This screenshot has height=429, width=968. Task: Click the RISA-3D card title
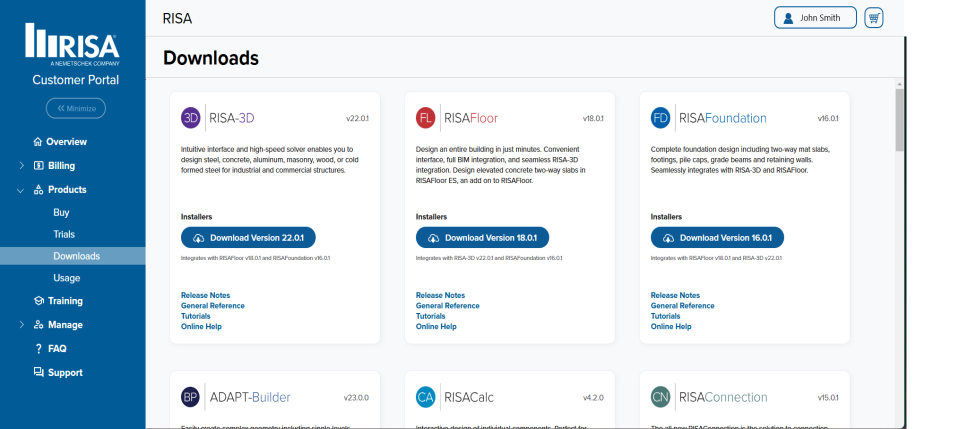[x=232, y=118]
